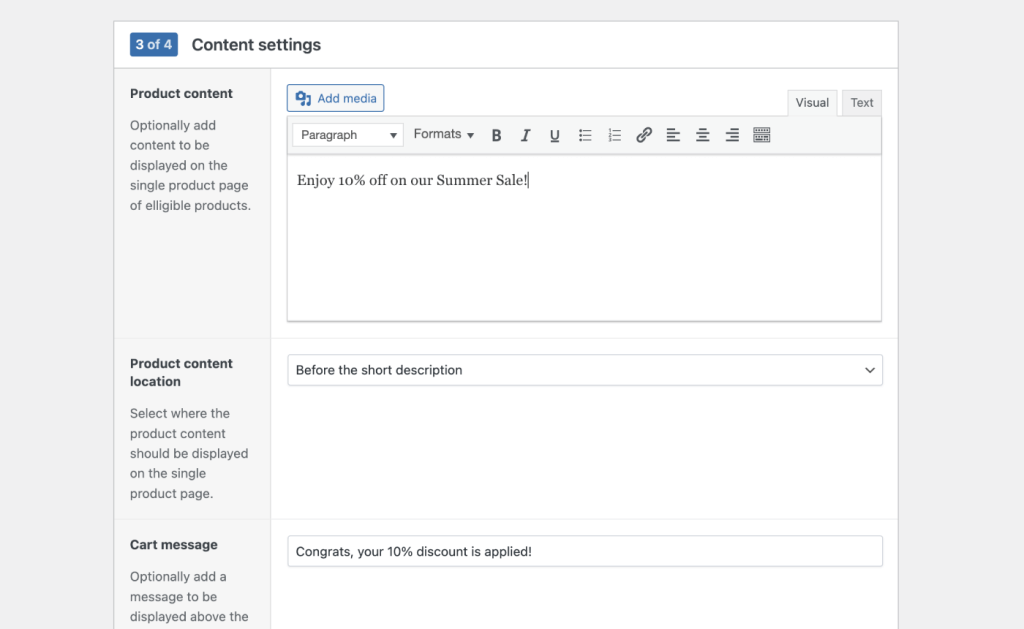This screenshot has height=629, width=1024.
Task: Insert a link in the product content
Action: [x=643, y=135]
